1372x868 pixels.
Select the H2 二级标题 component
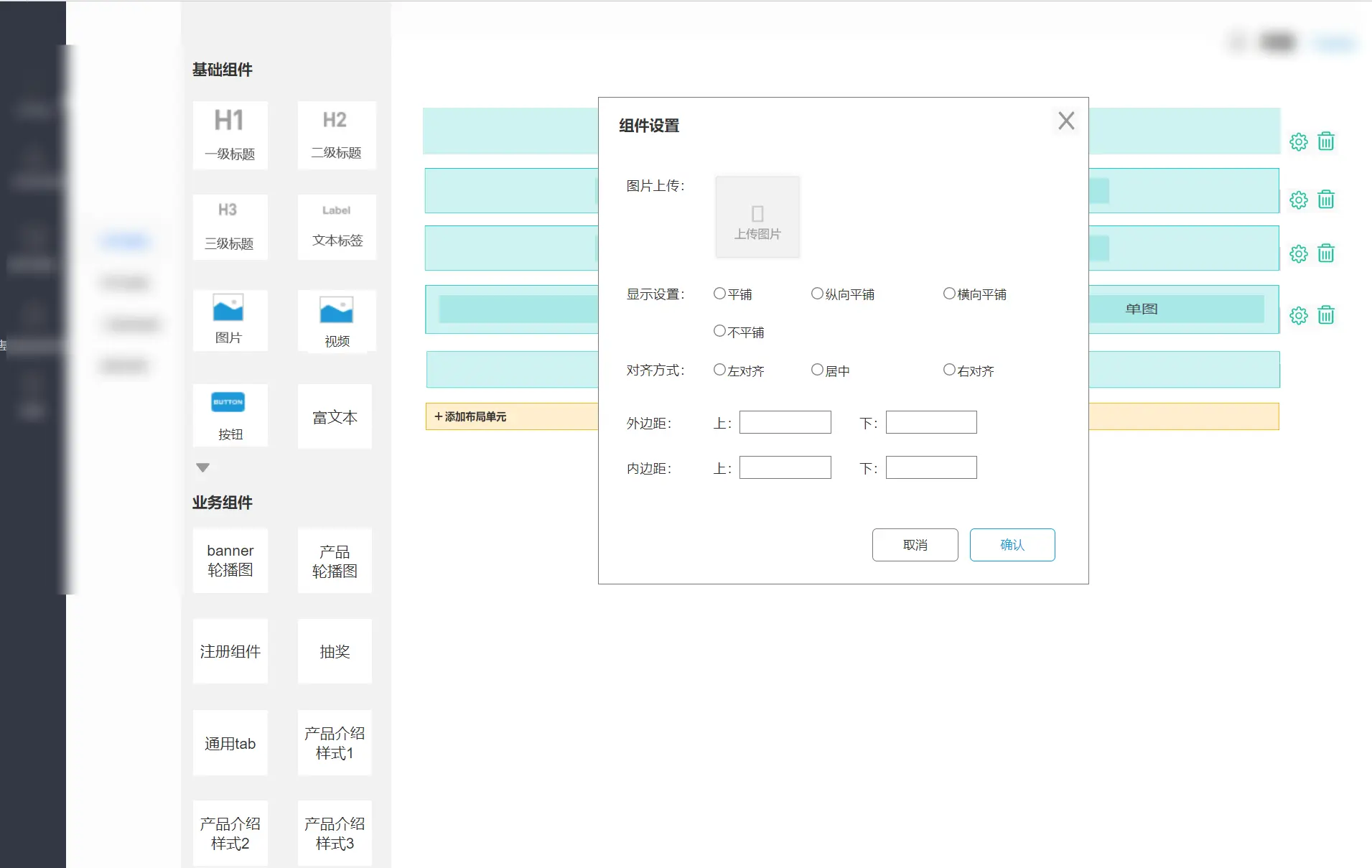336,134
